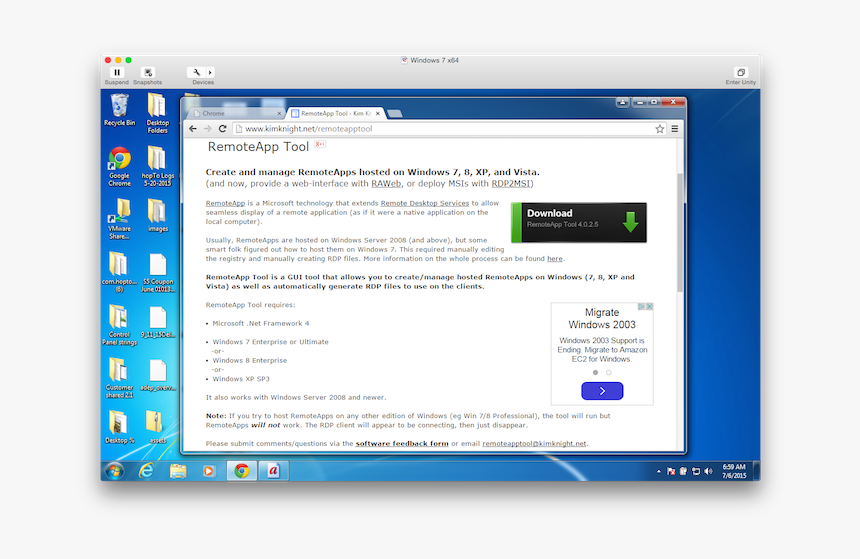The width and height of the screenshot is (860, 559).
Task: Select the SS Coupon file icon
Action: tap(158, 273)
